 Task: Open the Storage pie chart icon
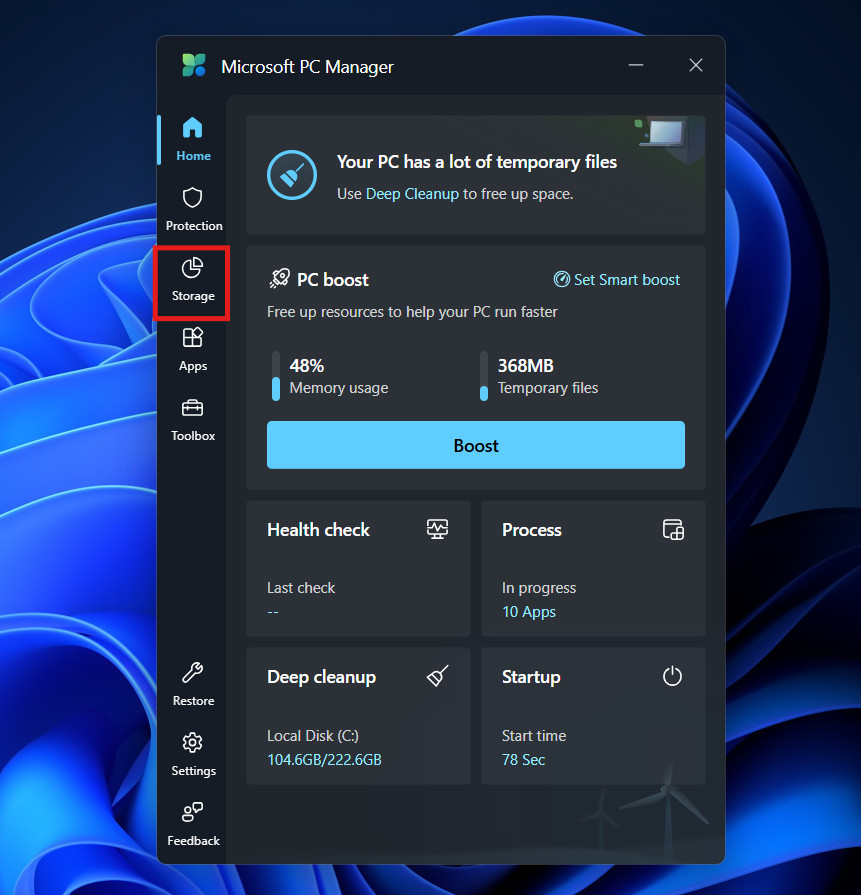[x=193, y=268]
